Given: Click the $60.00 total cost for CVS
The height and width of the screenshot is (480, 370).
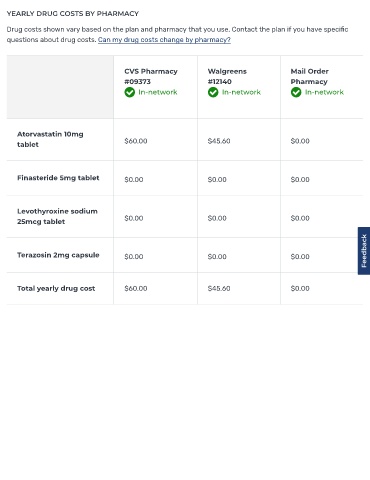Looking at the screenshot, I should [x=136, y=288].
